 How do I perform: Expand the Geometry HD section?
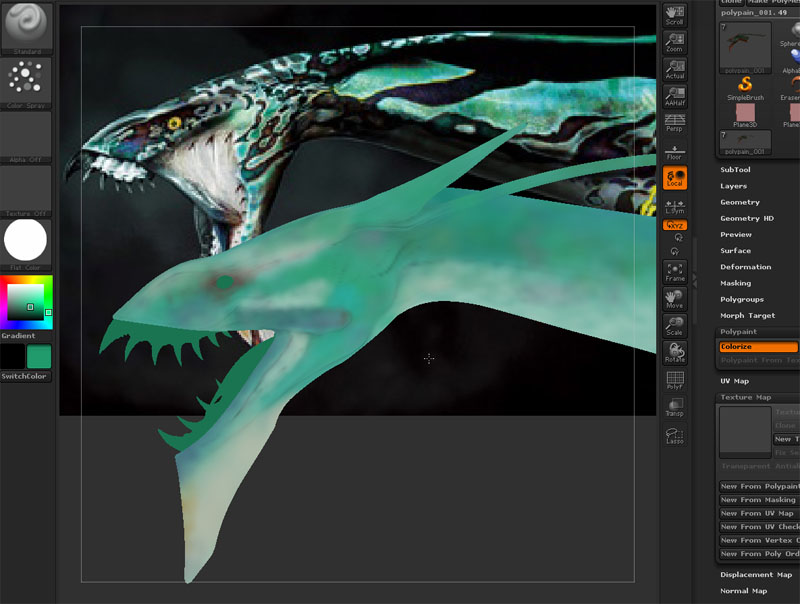747,218
